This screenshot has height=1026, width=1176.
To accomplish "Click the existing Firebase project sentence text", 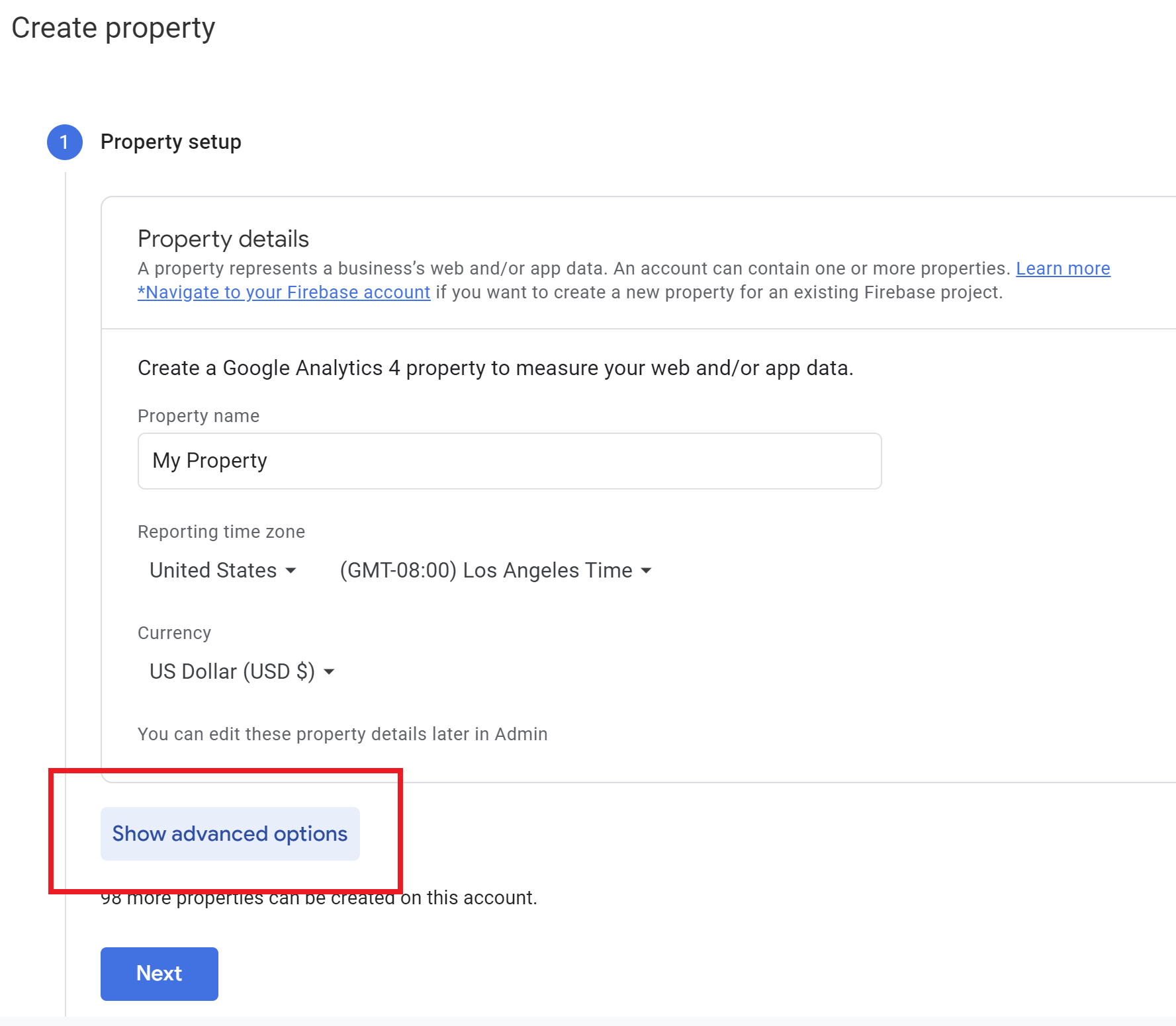I will [718, 292].
